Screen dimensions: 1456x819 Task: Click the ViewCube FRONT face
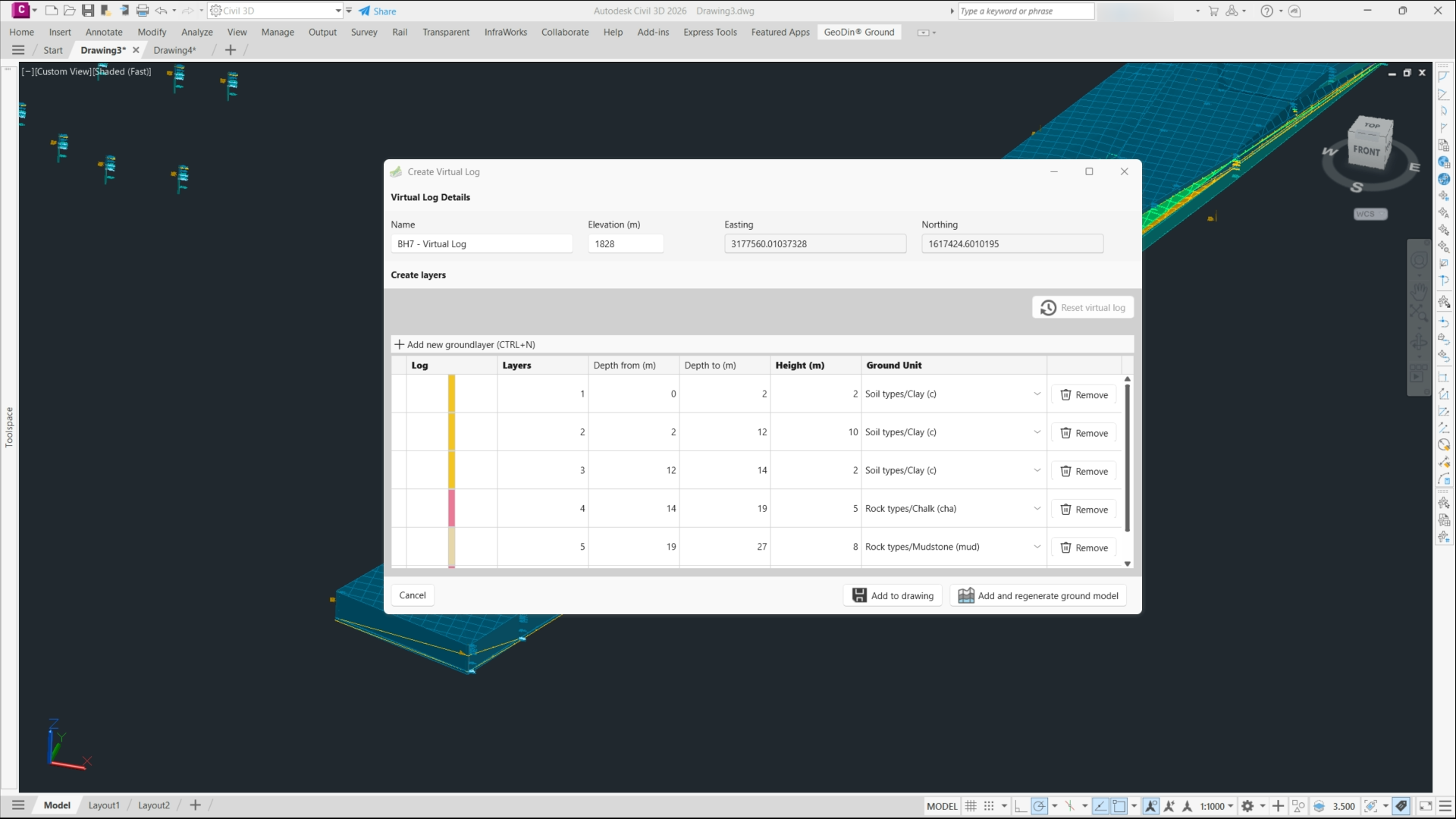pos(1367,150)
